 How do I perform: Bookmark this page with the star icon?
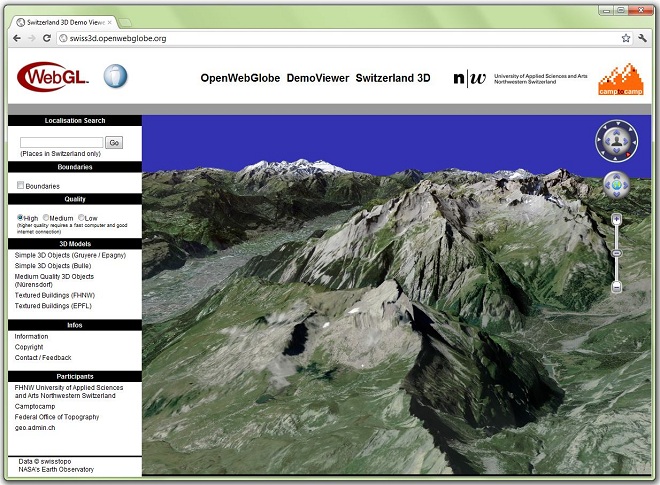626,38
